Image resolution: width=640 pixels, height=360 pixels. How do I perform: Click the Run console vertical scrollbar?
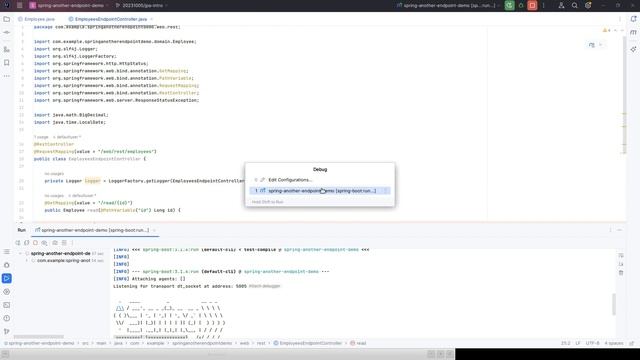click(614, 304)
